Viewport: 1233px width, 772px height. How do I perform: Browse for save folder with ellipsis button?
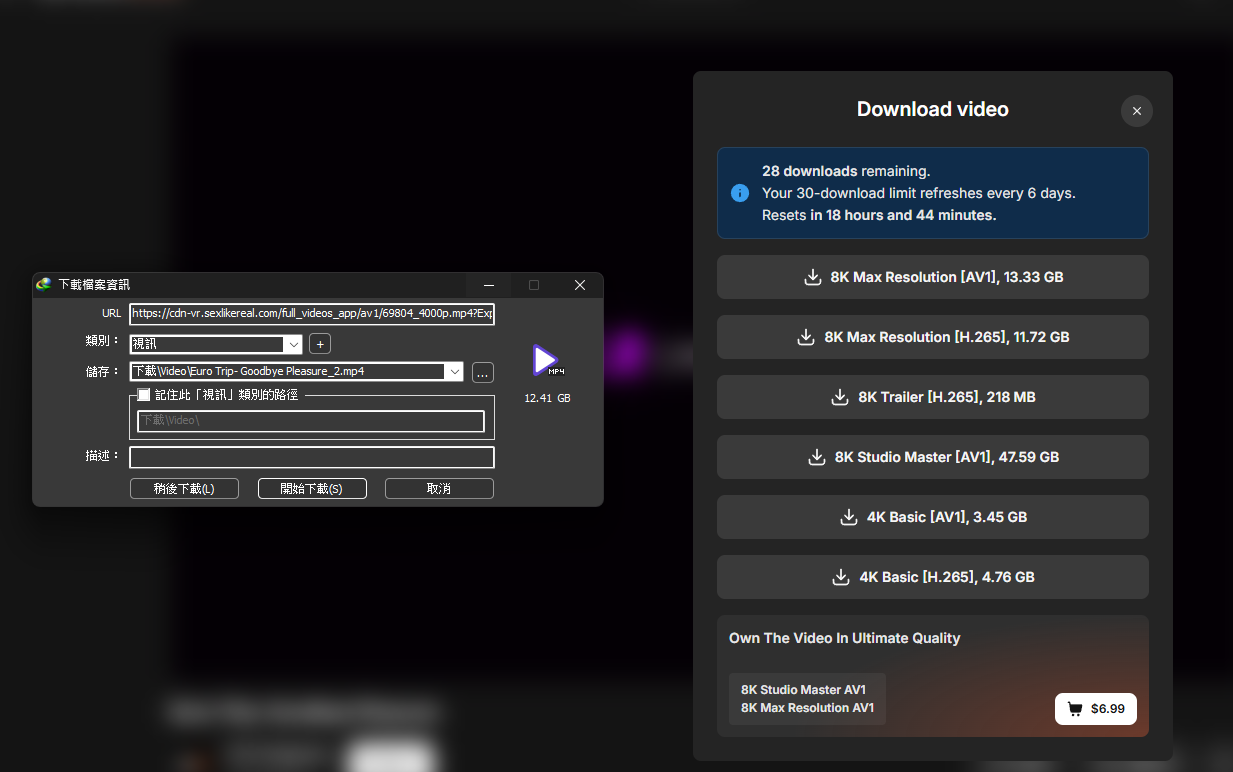483,373
